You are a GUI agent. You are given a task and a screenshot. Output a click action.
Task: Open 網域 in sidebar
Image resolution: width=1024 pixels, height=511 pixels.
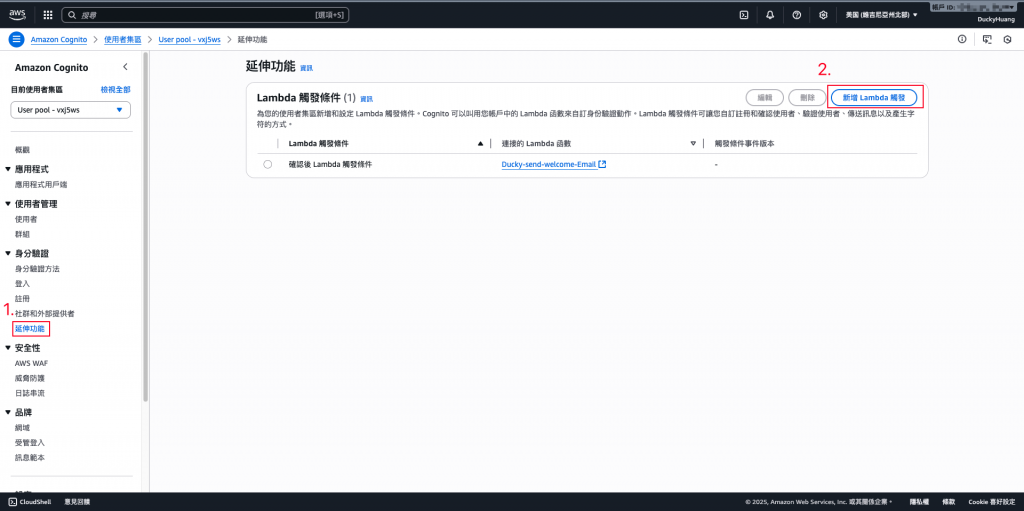(x=22, y=427)
